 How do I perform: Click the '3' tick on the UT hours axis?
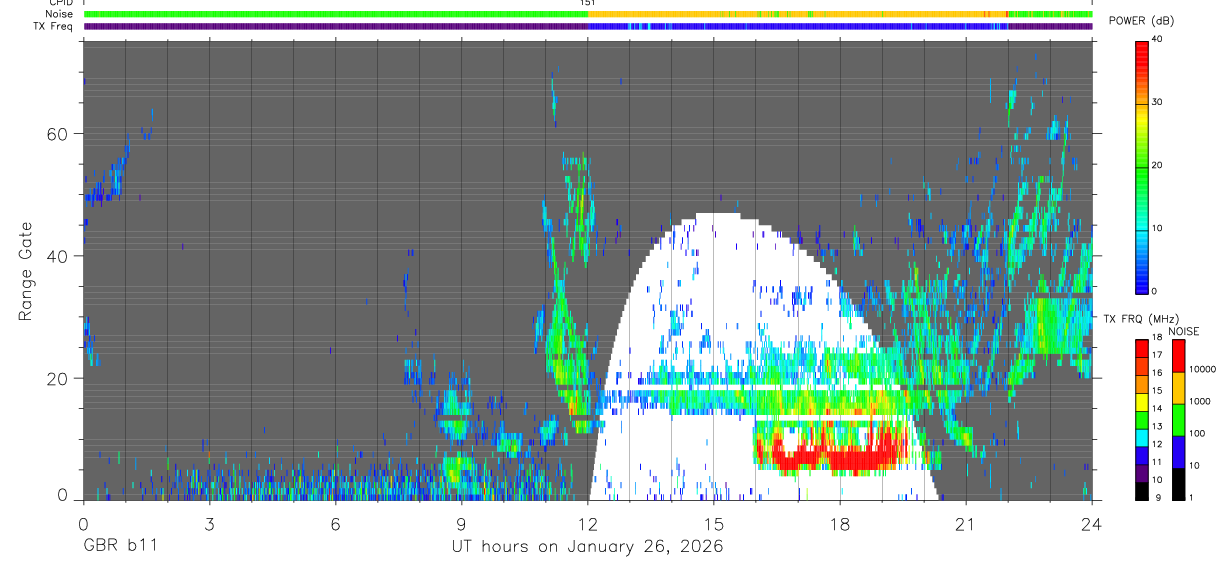[208, 523]
